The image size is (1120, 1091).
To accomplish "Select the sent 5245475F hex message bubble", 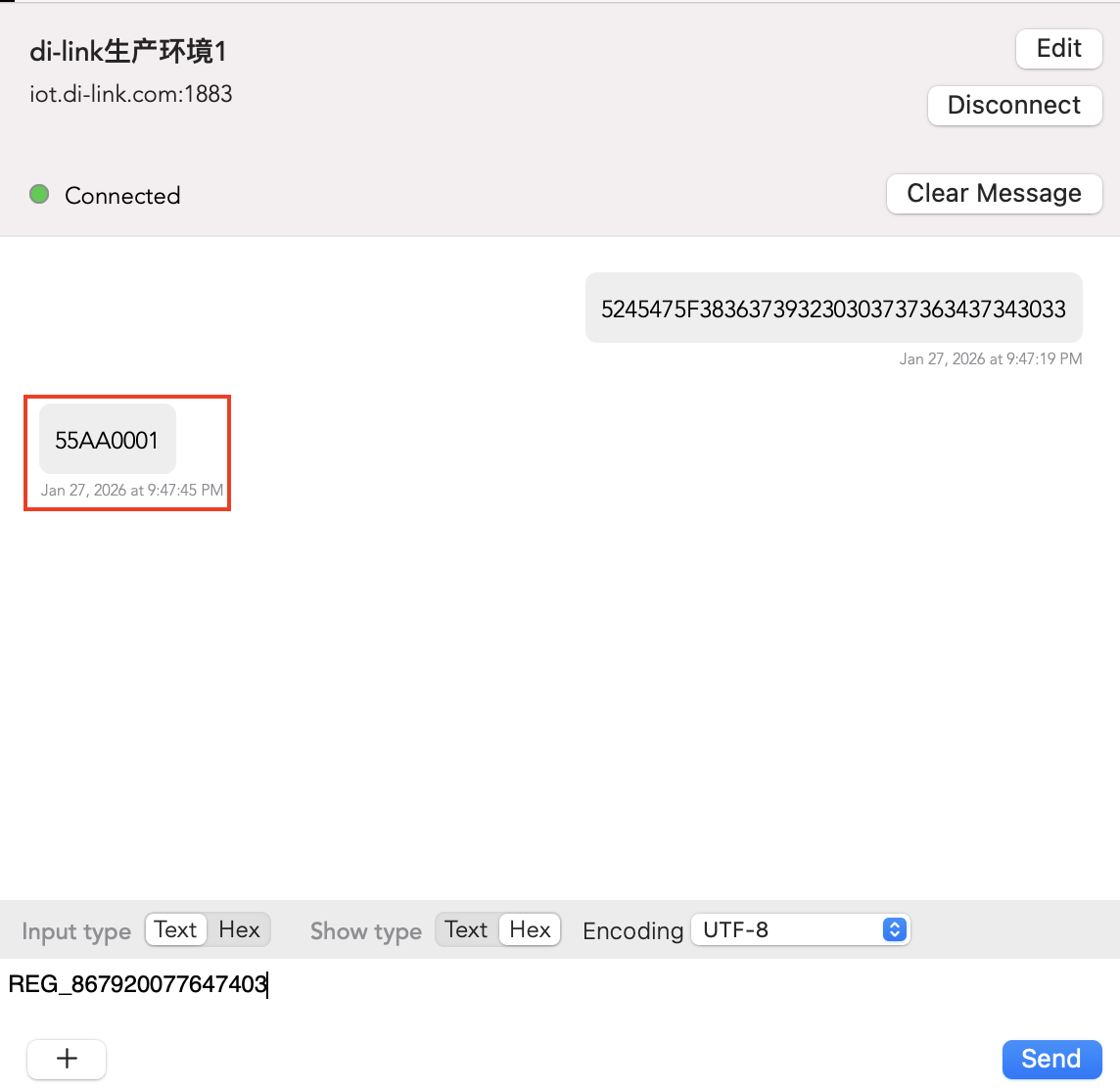I will coord(833,308).
